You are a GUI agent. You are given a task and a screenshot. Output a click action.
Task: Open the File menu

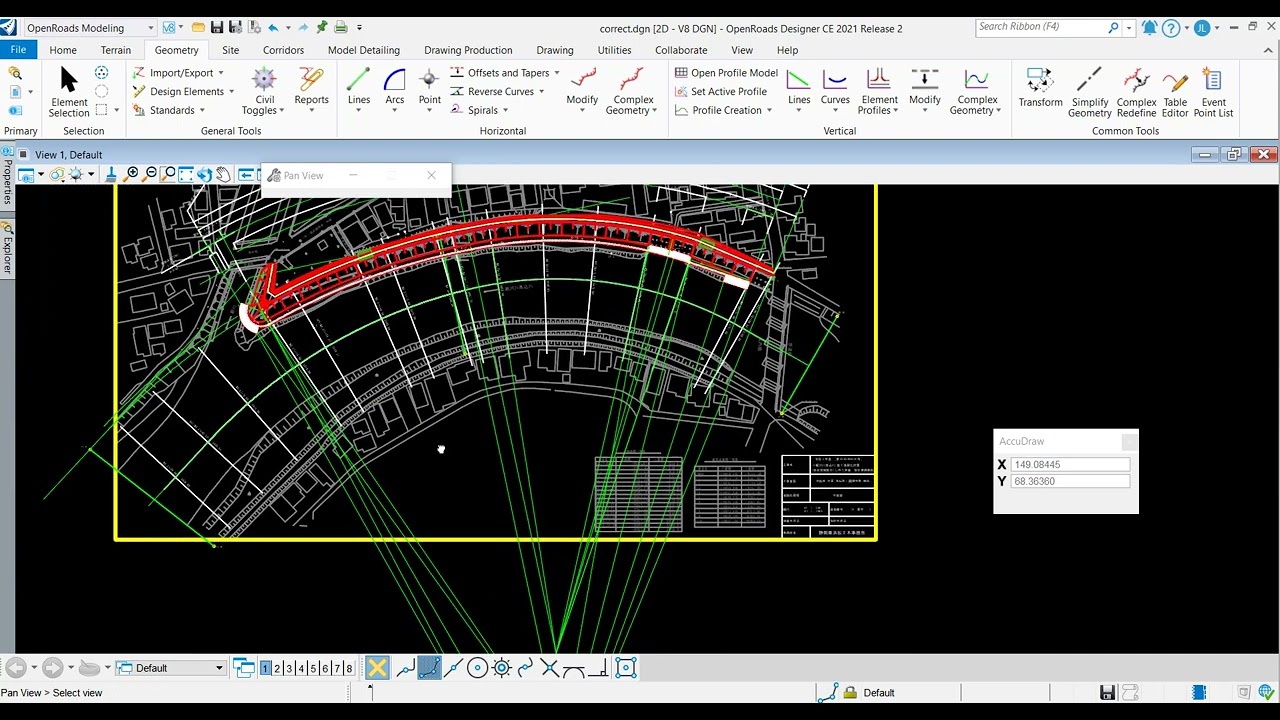(x=18, y=50)
